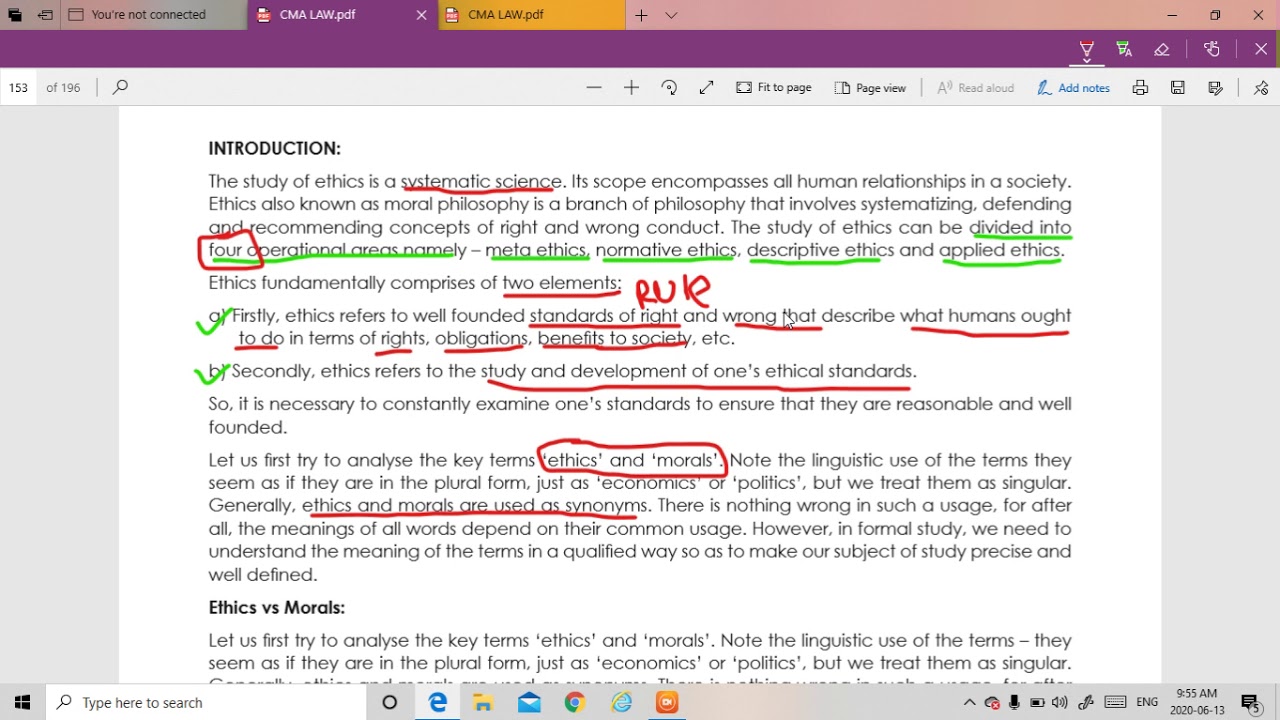Open the touch keyboard from the tray
The width and height of the screenshot is (1280, 720).
click(x=1115, y=702)
